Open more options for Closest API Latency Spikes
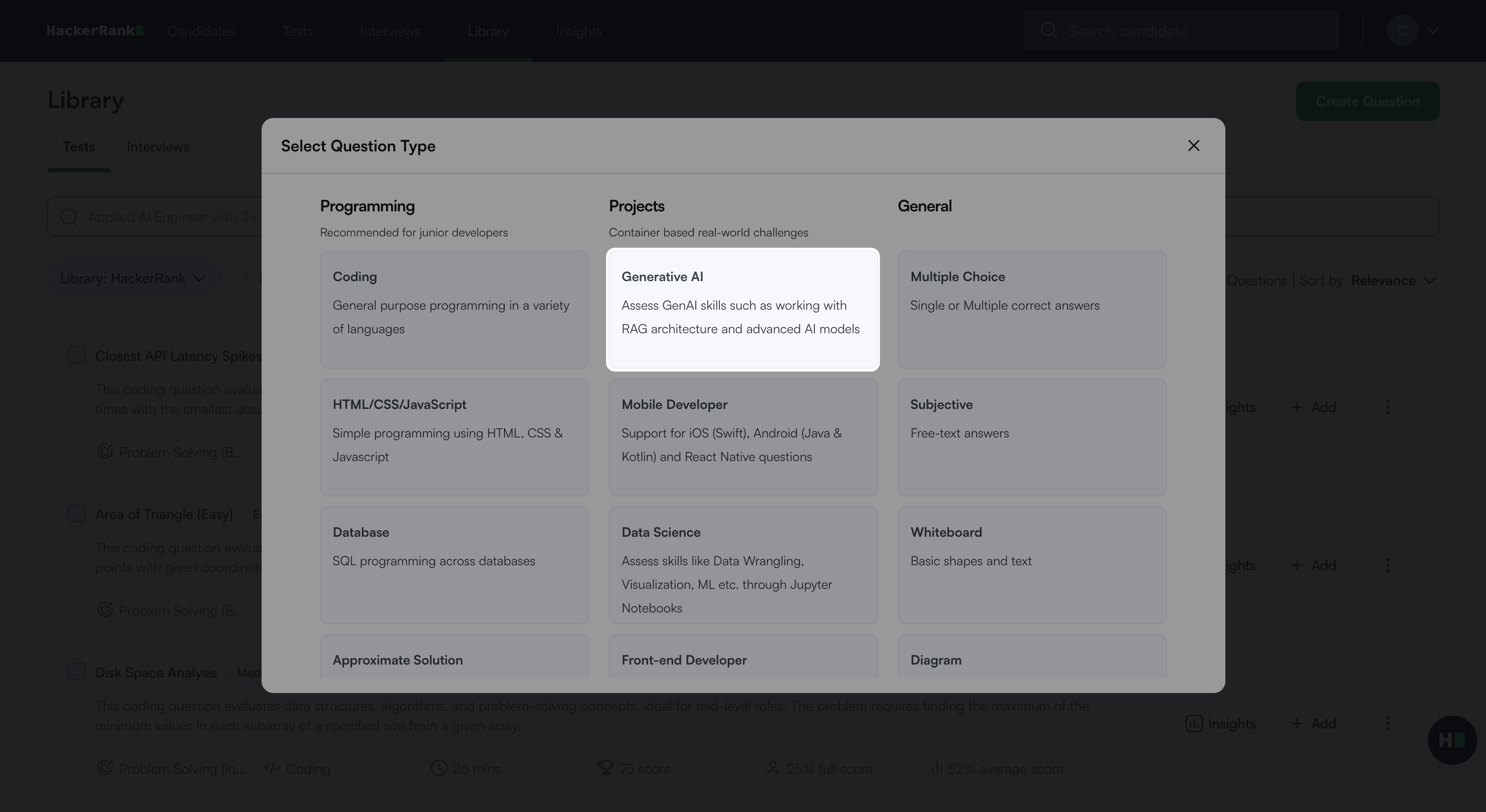The image size is (1486, 812). pos(1387,407)
